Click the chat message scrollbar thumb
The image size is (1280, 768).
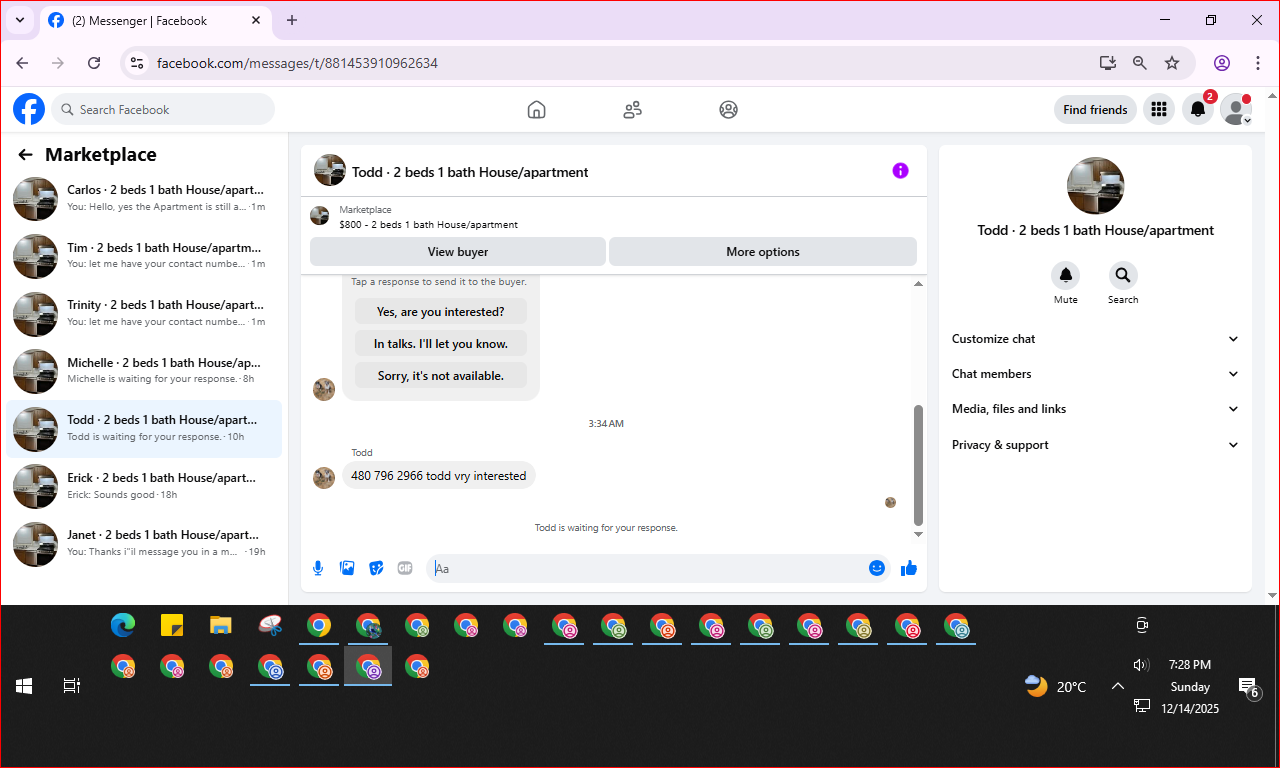918,465
